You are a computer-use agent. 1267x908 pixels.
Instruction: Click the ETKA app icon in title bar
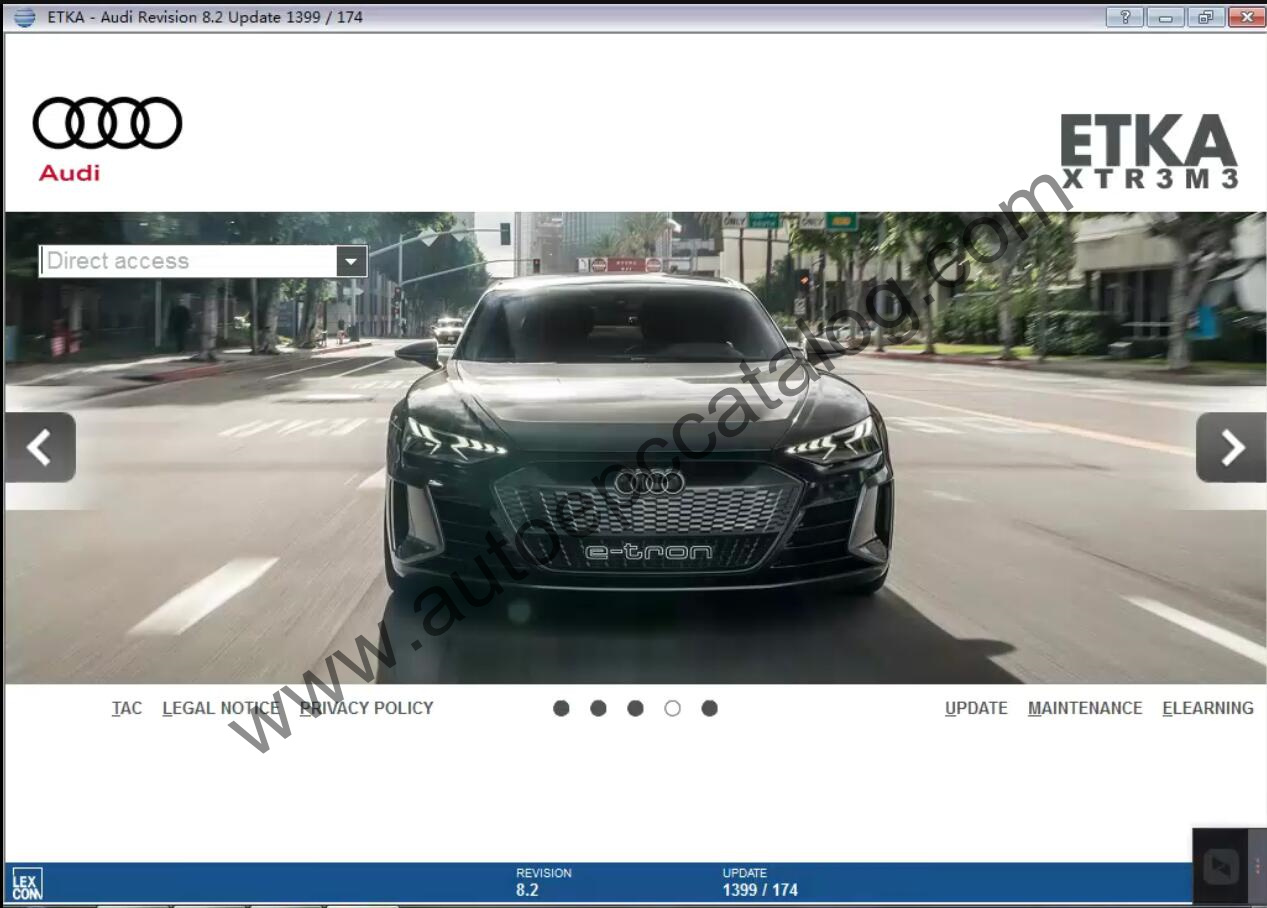[x=24, y=17]
